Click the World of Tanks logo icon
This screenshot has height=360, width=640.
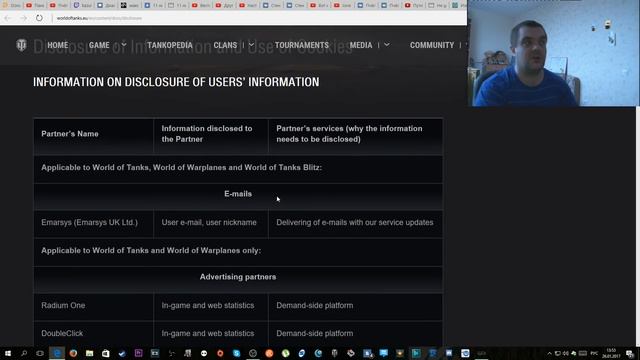[21, 45]
